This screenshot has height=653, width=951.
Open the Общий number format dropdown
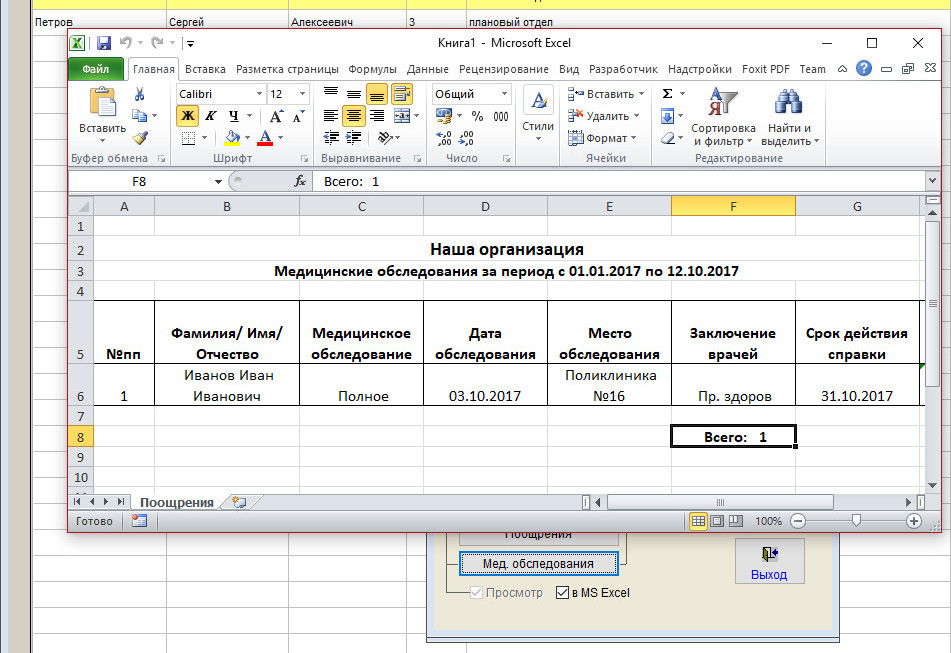pyautogui.click(x=504, y=94)
